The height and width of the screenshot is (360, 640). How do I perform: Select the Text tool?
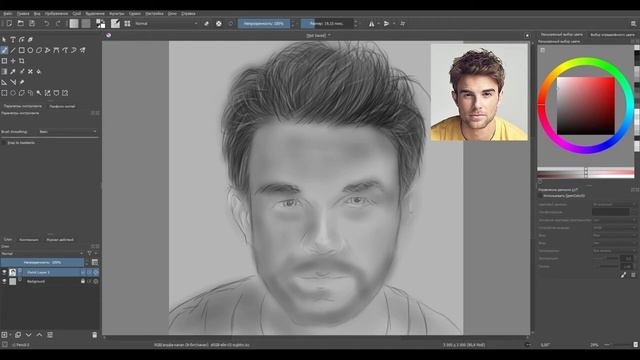point(13,40)
